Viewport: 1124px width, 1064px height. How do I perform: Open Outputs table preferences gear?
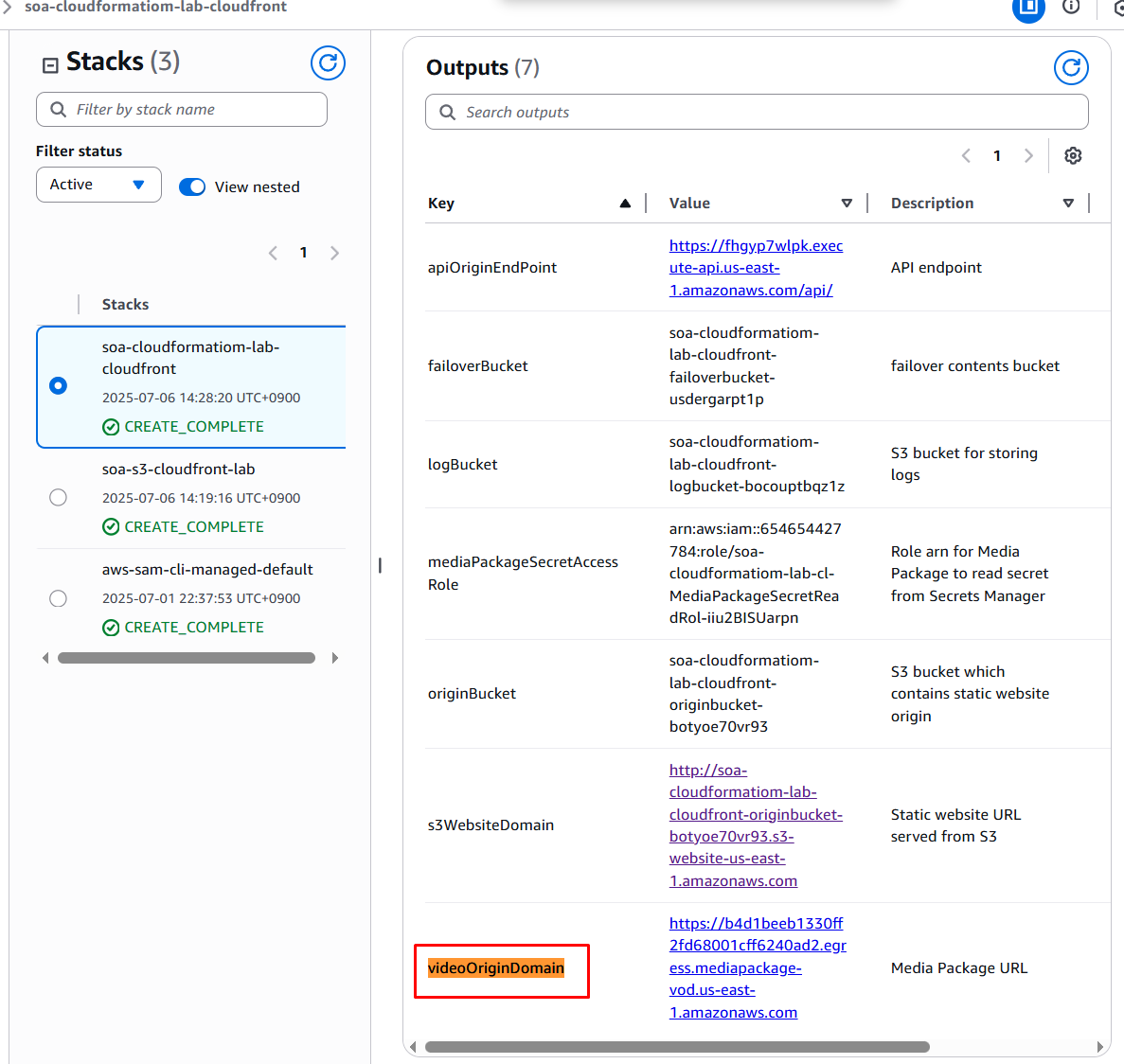(x=1073, y=156)
